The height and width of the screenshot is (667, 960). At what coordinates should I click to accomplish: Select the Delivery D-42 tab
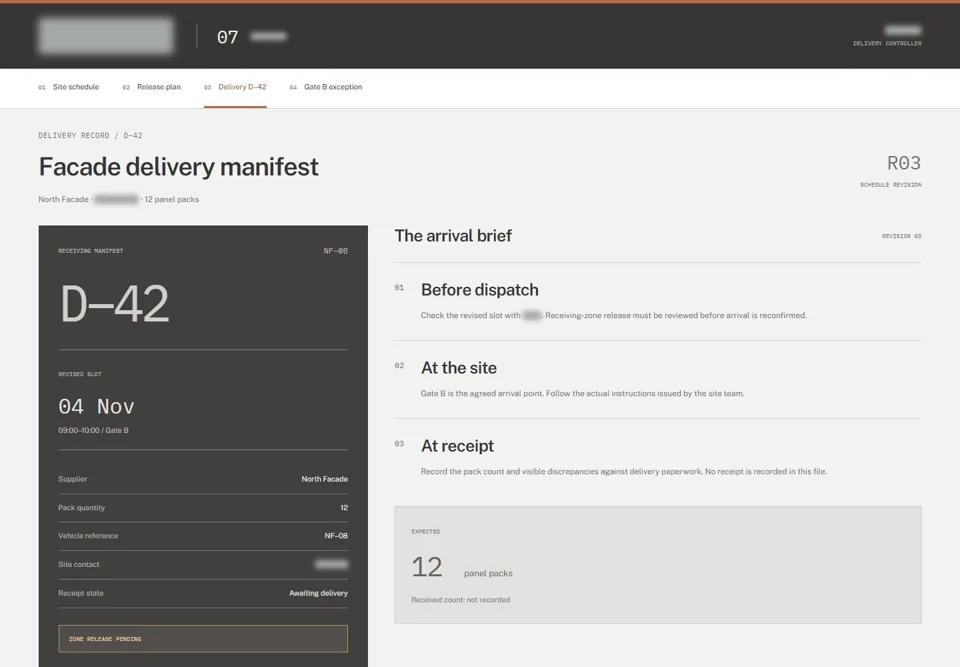click(x=235, y=87)
